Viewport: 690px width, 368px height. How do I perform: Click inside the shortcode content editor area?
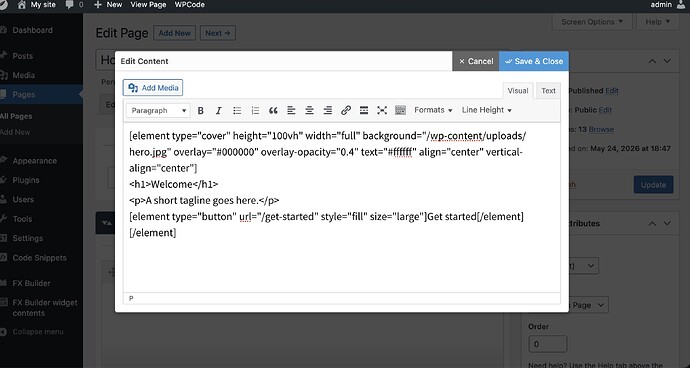(341, 207)
